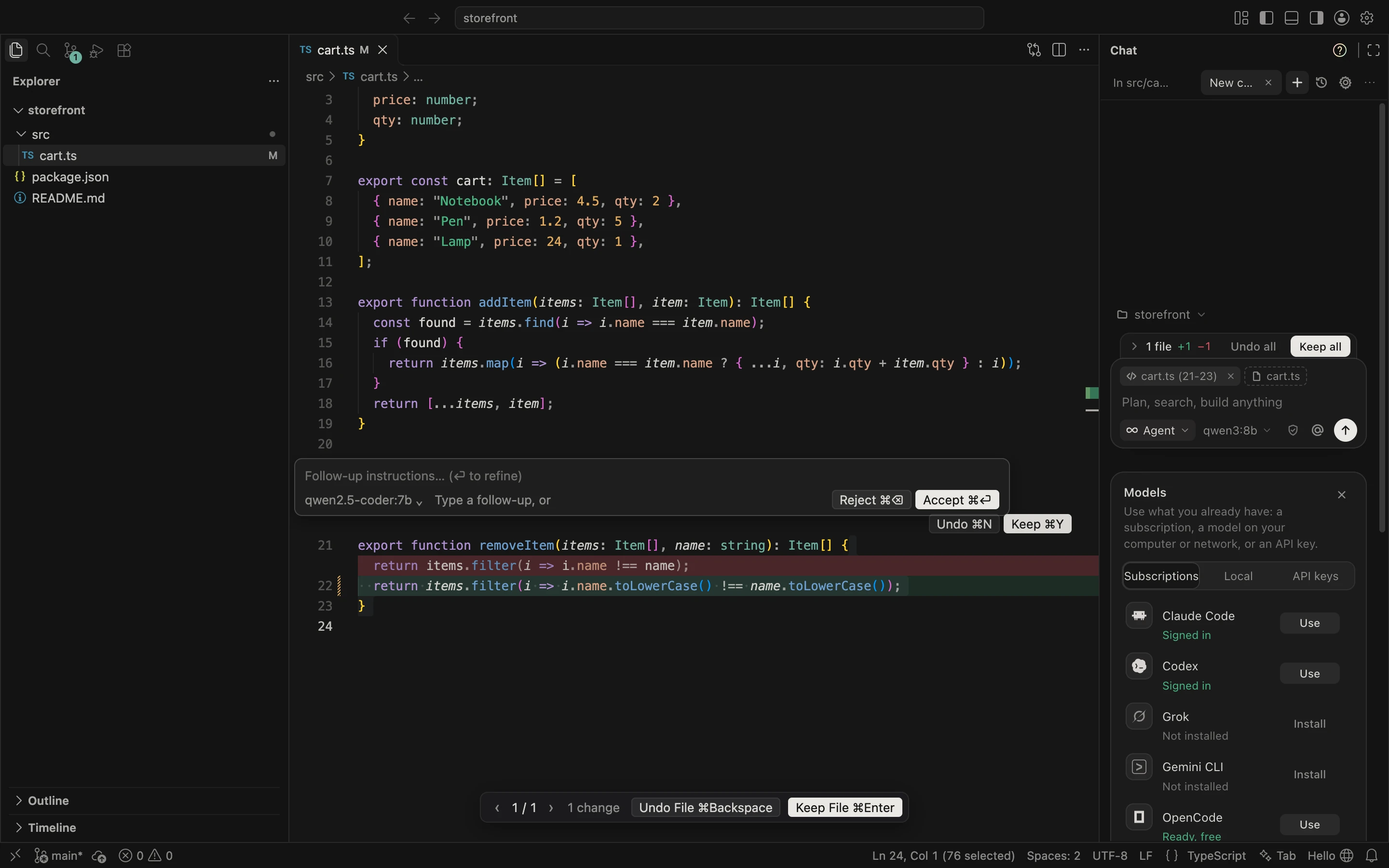Open the Explorer files icon in sidebar
Image resolution: width=1389 pixels, height=868 pixels.
(x=16, y=51)
